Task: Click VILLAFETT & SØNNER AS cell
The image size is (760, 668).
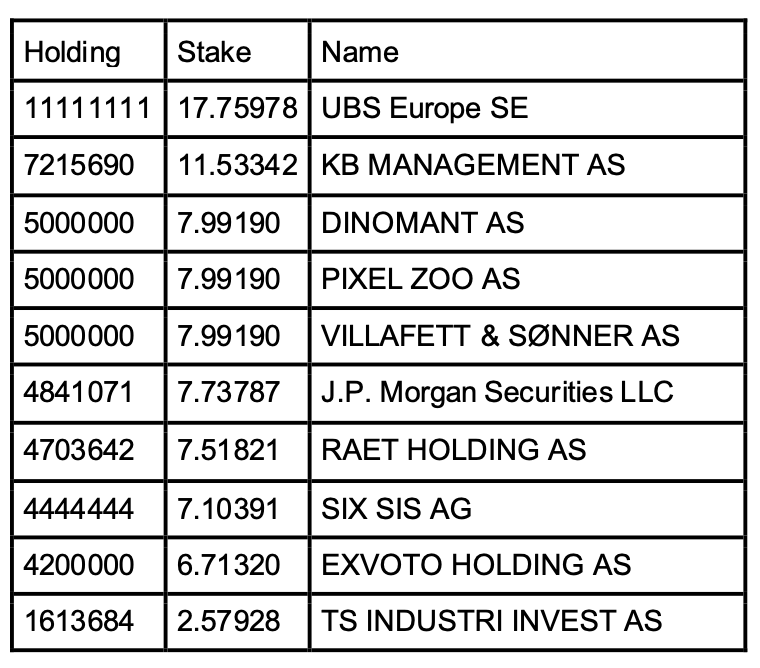Action: [x=527, y=336]
